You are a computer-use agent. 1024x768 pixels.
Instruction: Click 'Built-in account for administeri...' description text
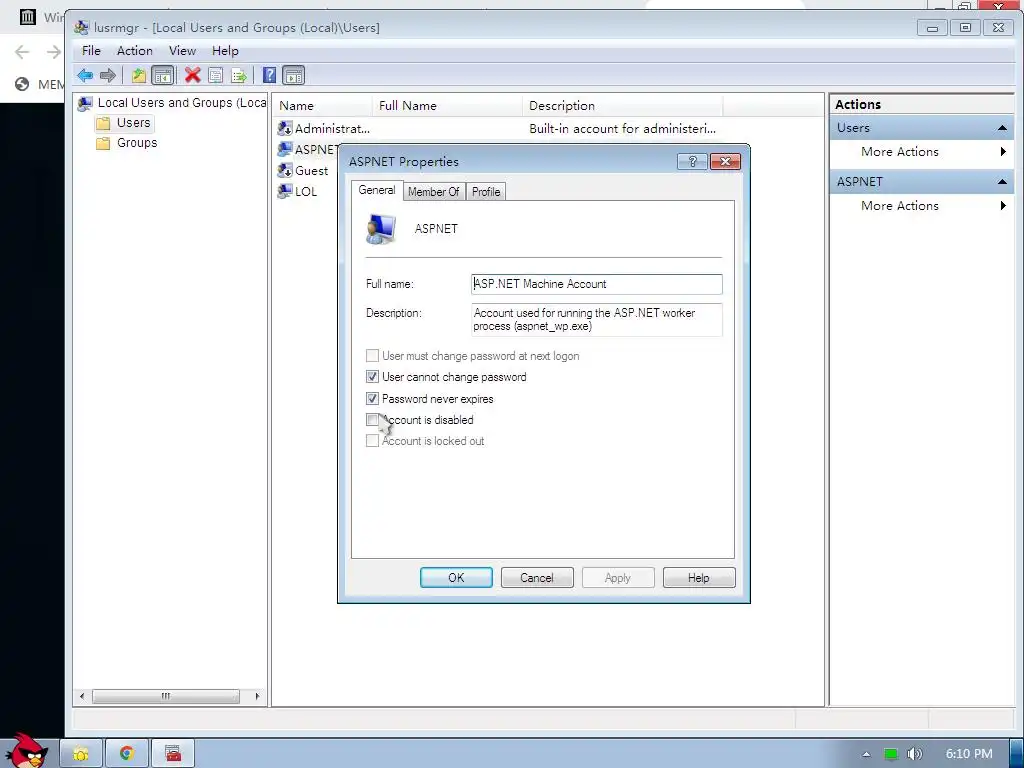(x=622, y=129)
